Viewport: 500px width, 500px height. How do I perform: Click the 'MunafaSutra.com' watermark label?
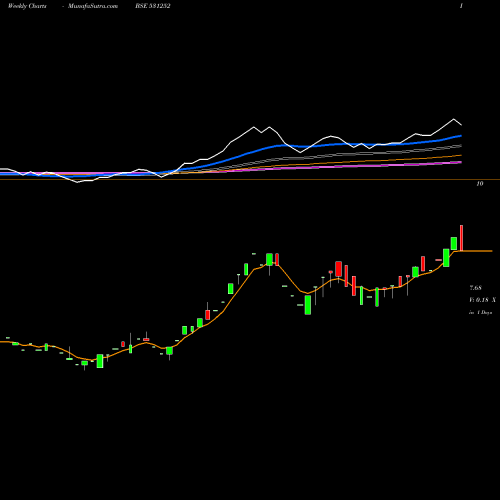(x=93, y=6)
